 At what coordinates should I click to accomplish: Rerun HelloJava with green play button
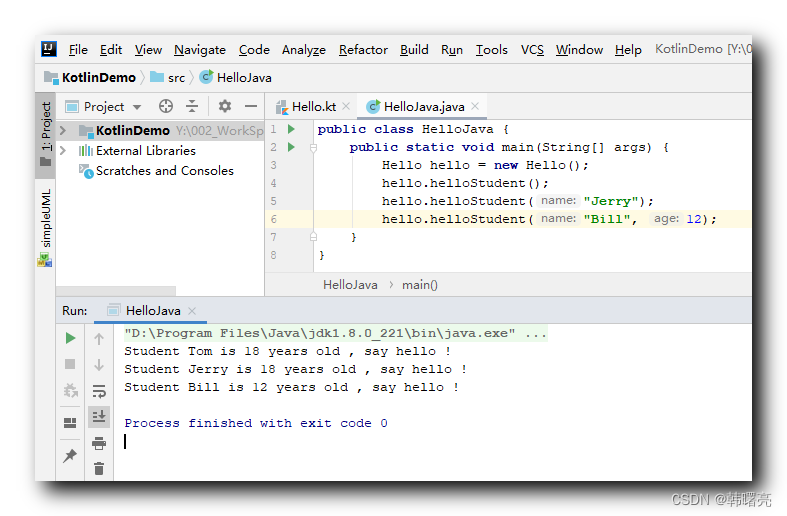point(70,338)
